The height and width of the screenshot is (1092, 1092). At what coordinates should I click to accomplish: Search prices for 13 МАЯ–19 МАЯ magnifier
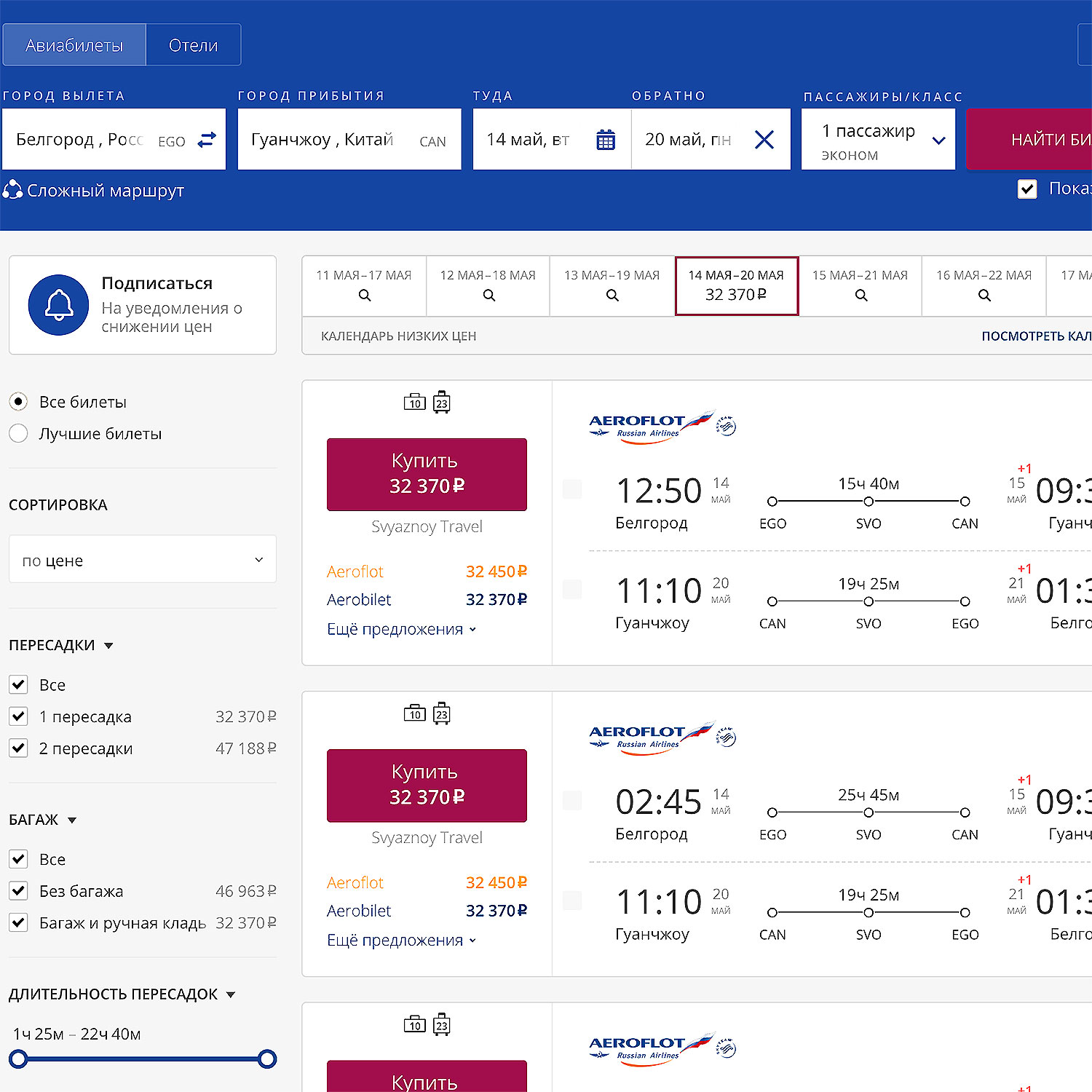(613, 296)
